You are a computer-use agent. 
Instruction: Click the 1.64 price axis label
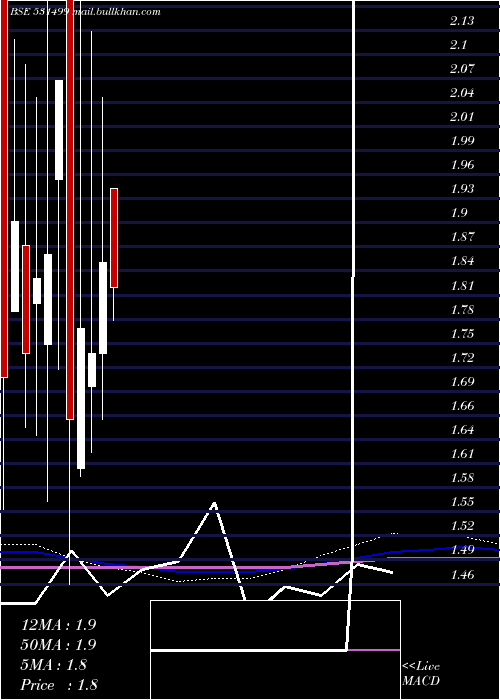(x=462, y=430)
